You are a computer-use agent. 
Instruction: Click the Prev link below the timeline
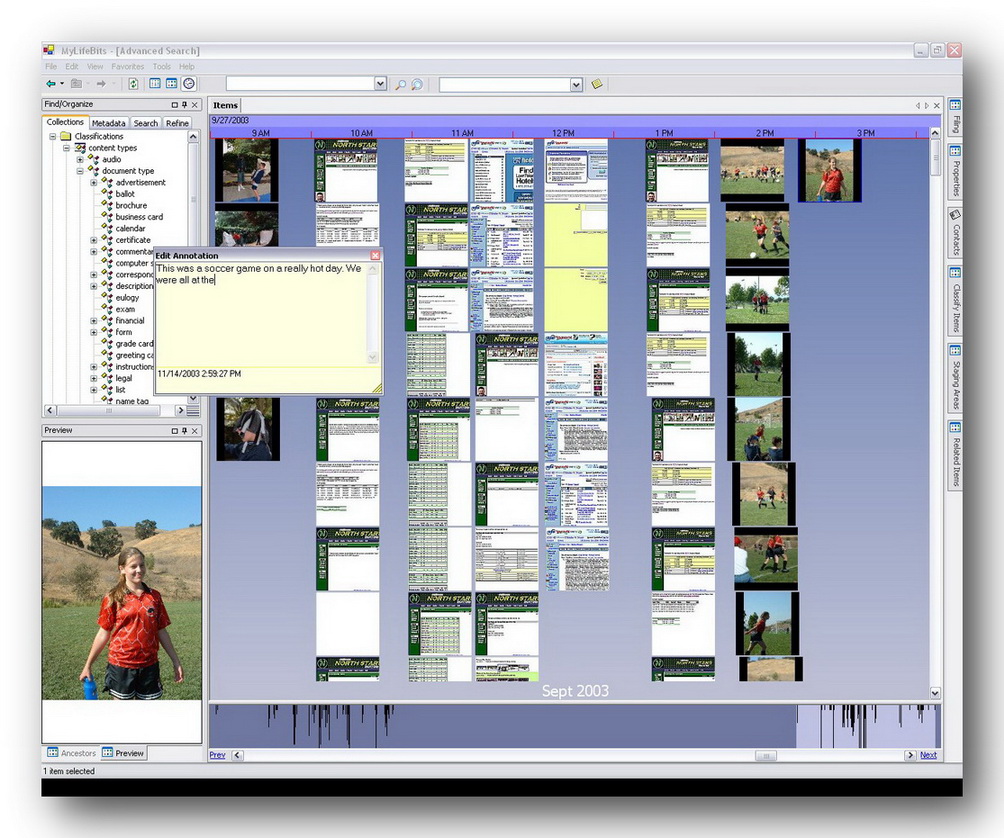coord(217,755)
